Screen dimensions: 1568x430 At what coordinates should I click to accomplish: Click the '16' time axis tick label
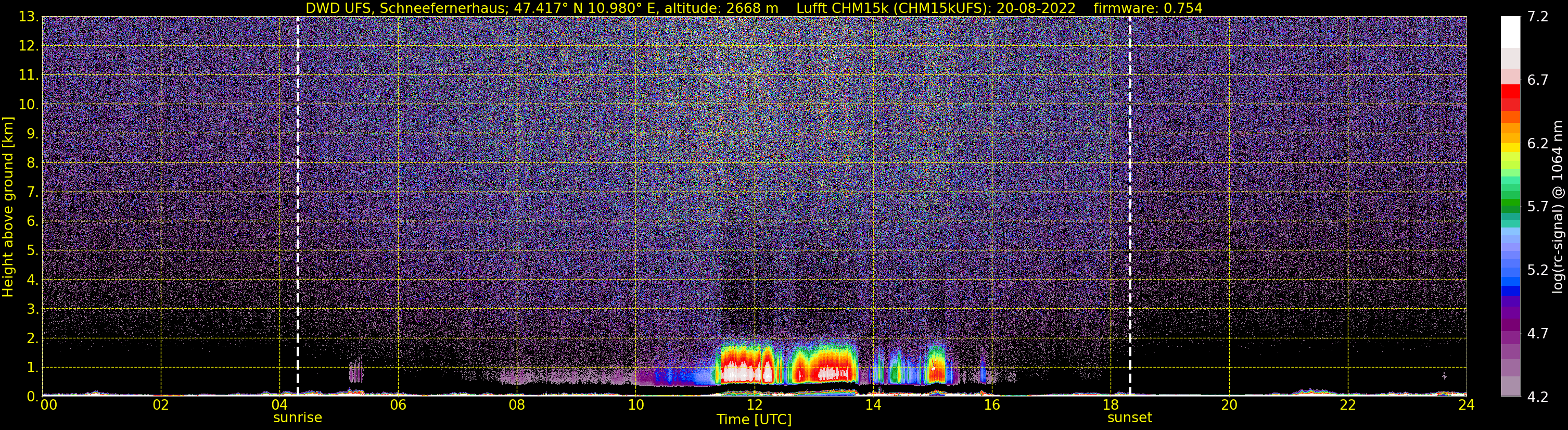tap(991, 406)
